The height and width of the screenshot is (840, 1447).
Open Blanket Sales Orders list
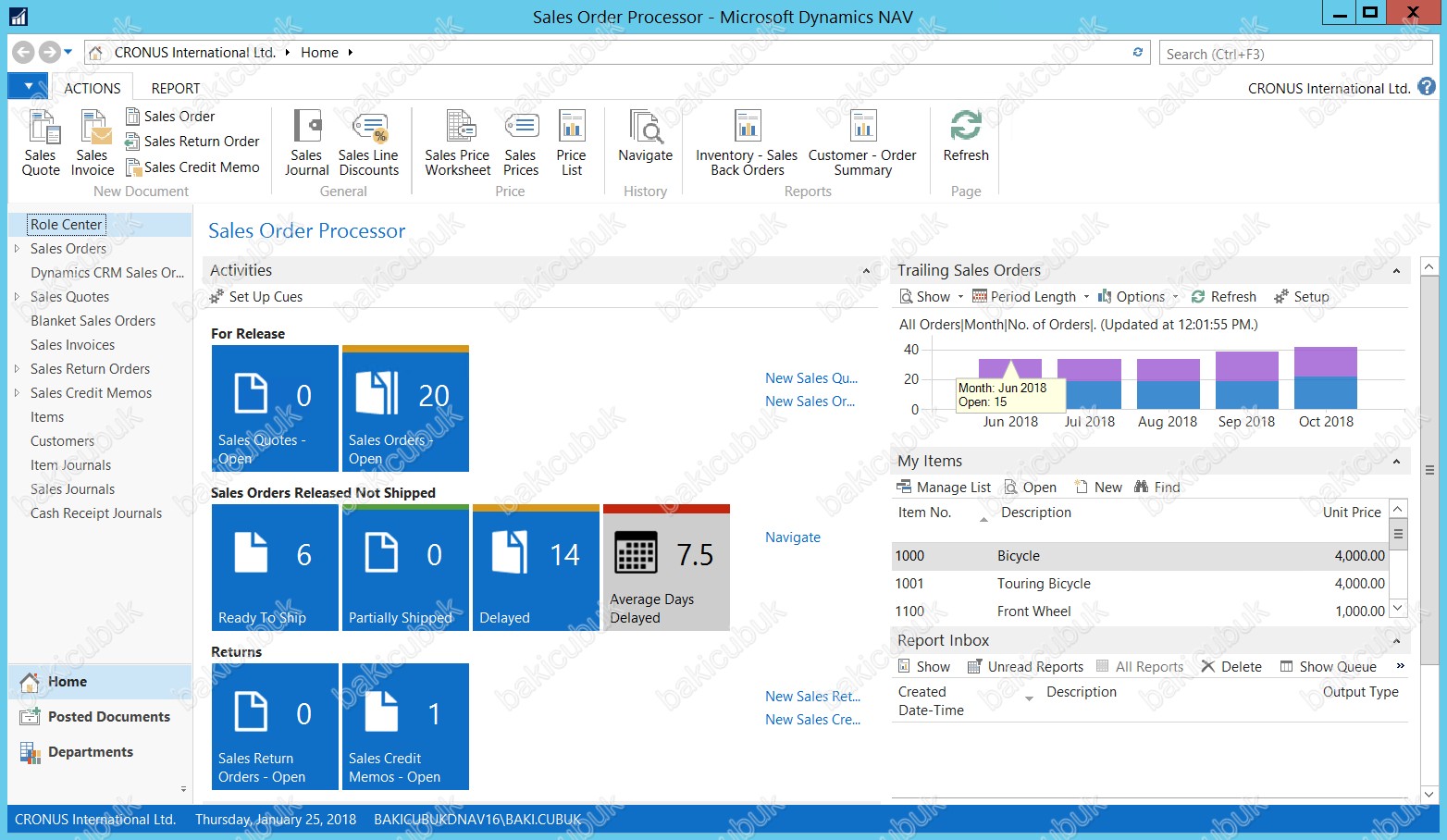[x=93, y=321]
